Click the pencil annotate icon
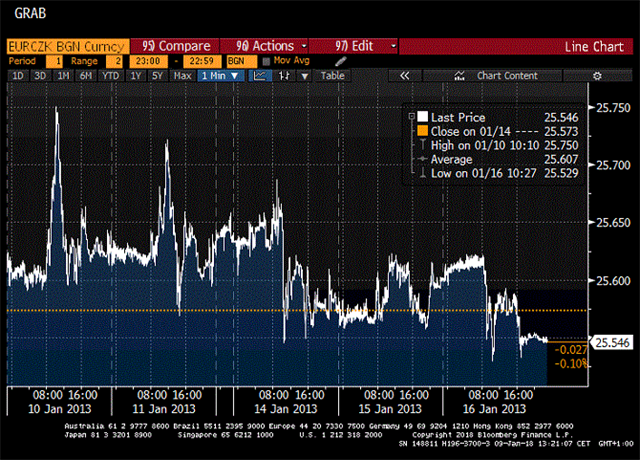Image resolution: width=640 pixels, height=460 pixels. 340,61
